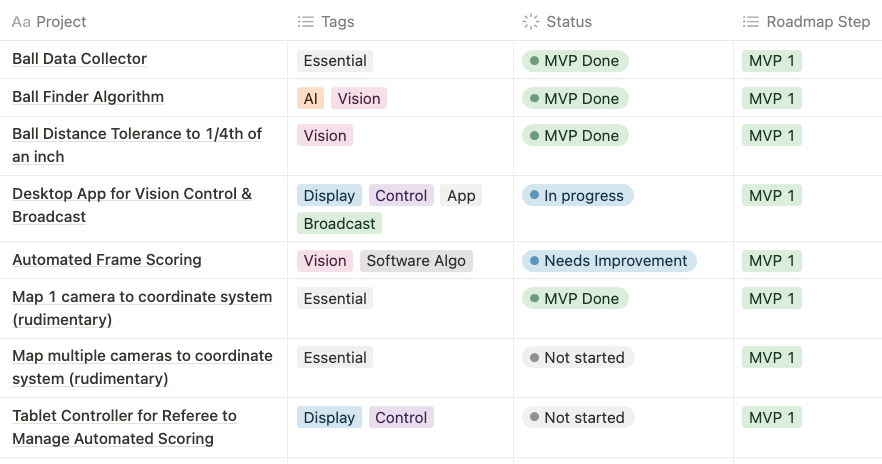Click the Aa icon in the Project header

click(21, 22)
